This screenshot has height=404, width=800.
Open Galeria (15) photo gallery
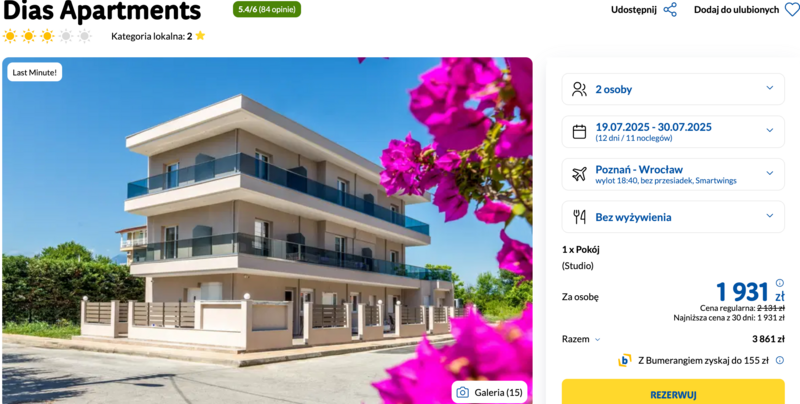pyautogui.click(x=489, y=392)
